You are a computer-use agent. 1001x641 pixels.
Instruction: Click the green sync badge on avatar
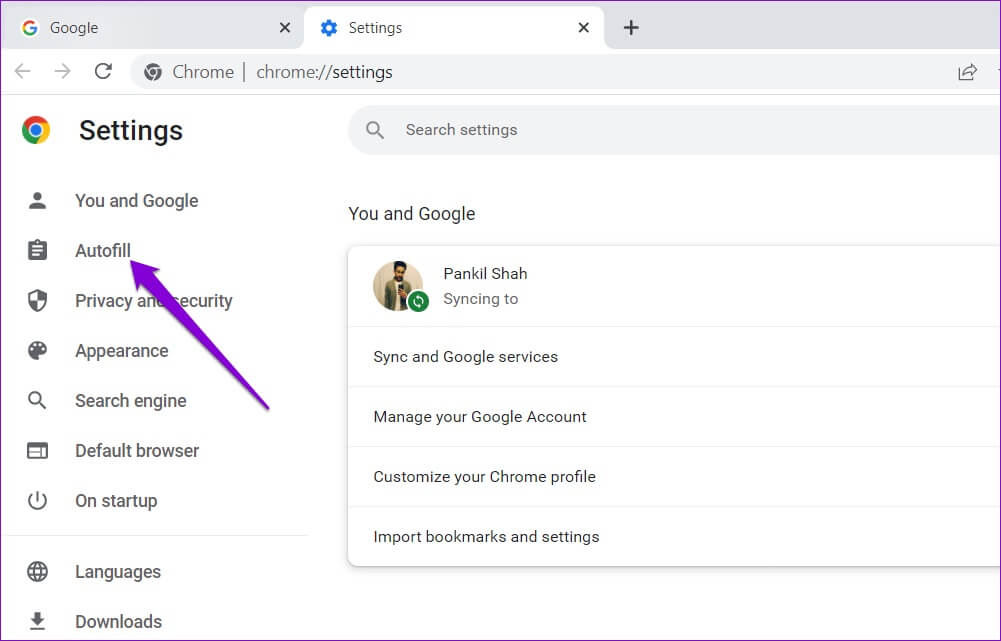tap(418, 301)
